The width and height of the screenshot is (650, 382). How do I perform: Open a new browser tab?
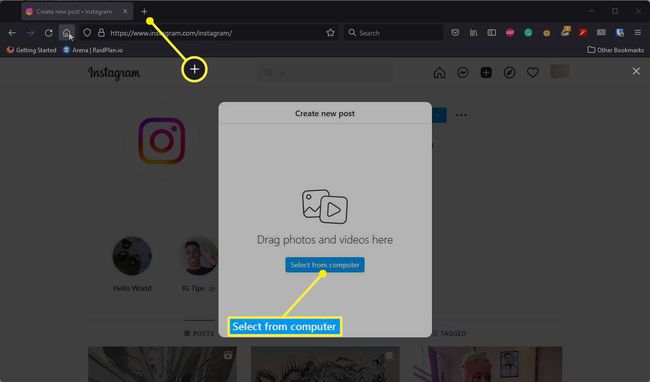point(144,12)
